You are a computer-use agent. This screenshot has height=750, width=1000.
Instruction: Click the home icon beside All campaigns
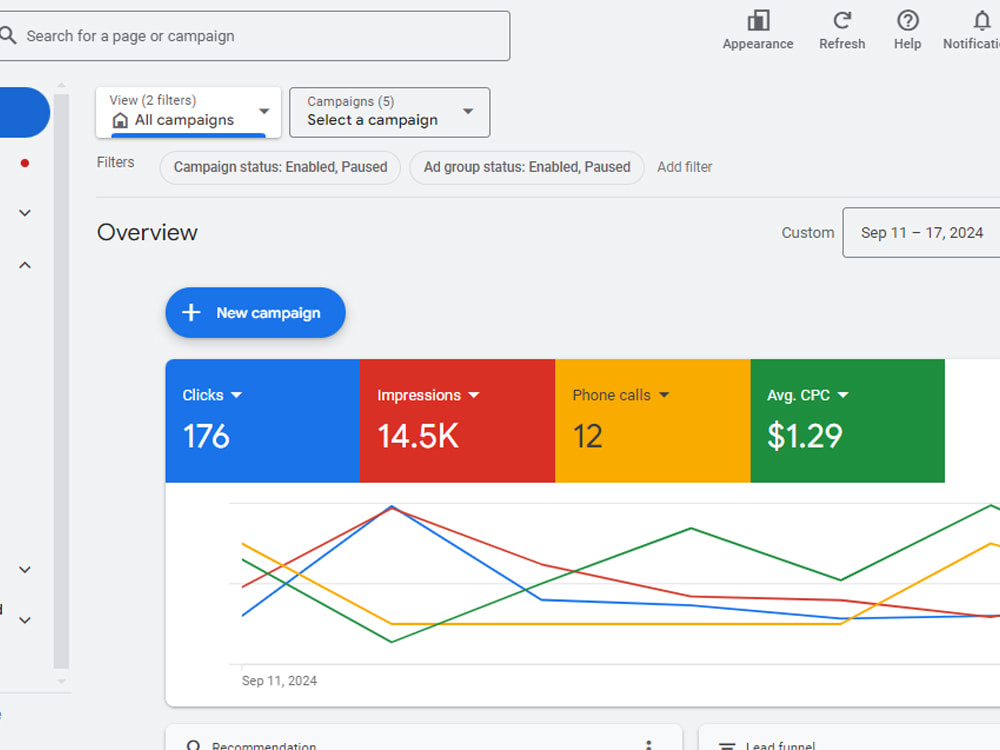click(x=120, y=120)
